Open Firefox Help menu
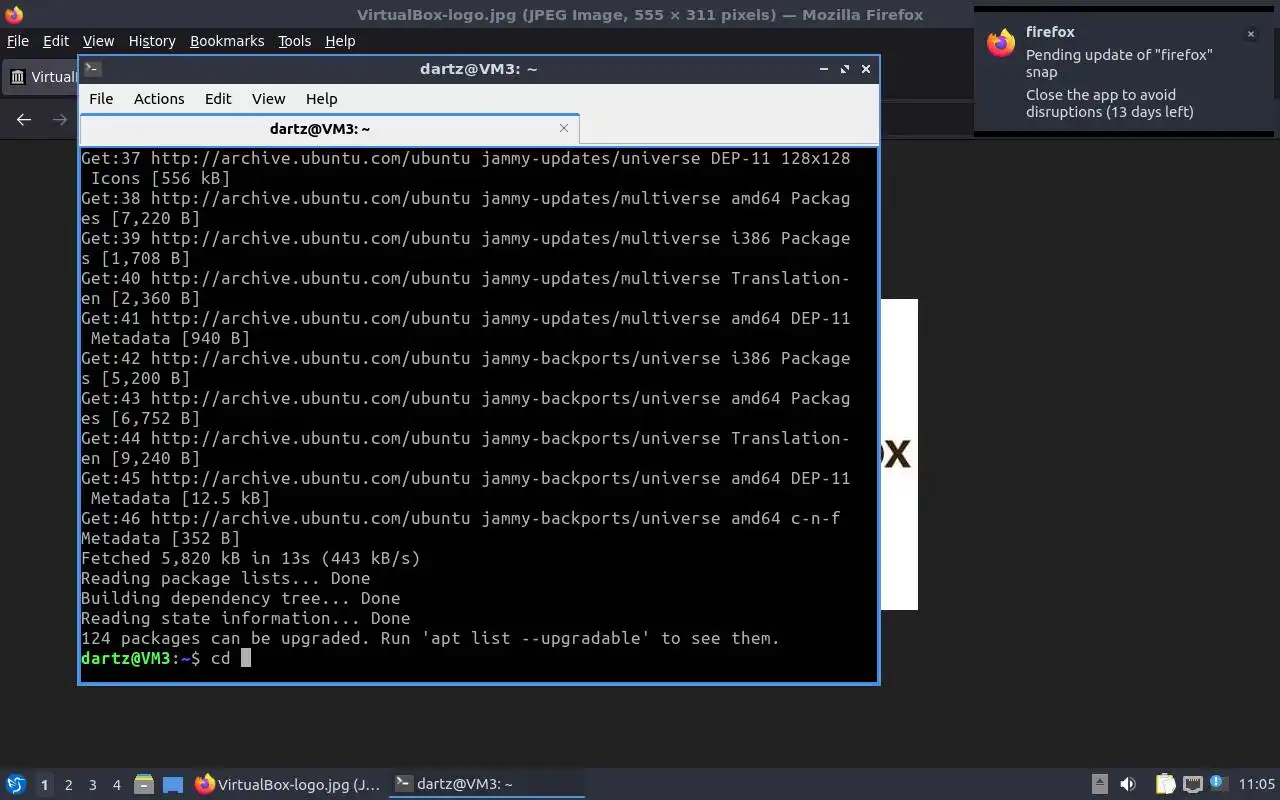Viewport: 1280px width, 800px height. tap(340, 41)
